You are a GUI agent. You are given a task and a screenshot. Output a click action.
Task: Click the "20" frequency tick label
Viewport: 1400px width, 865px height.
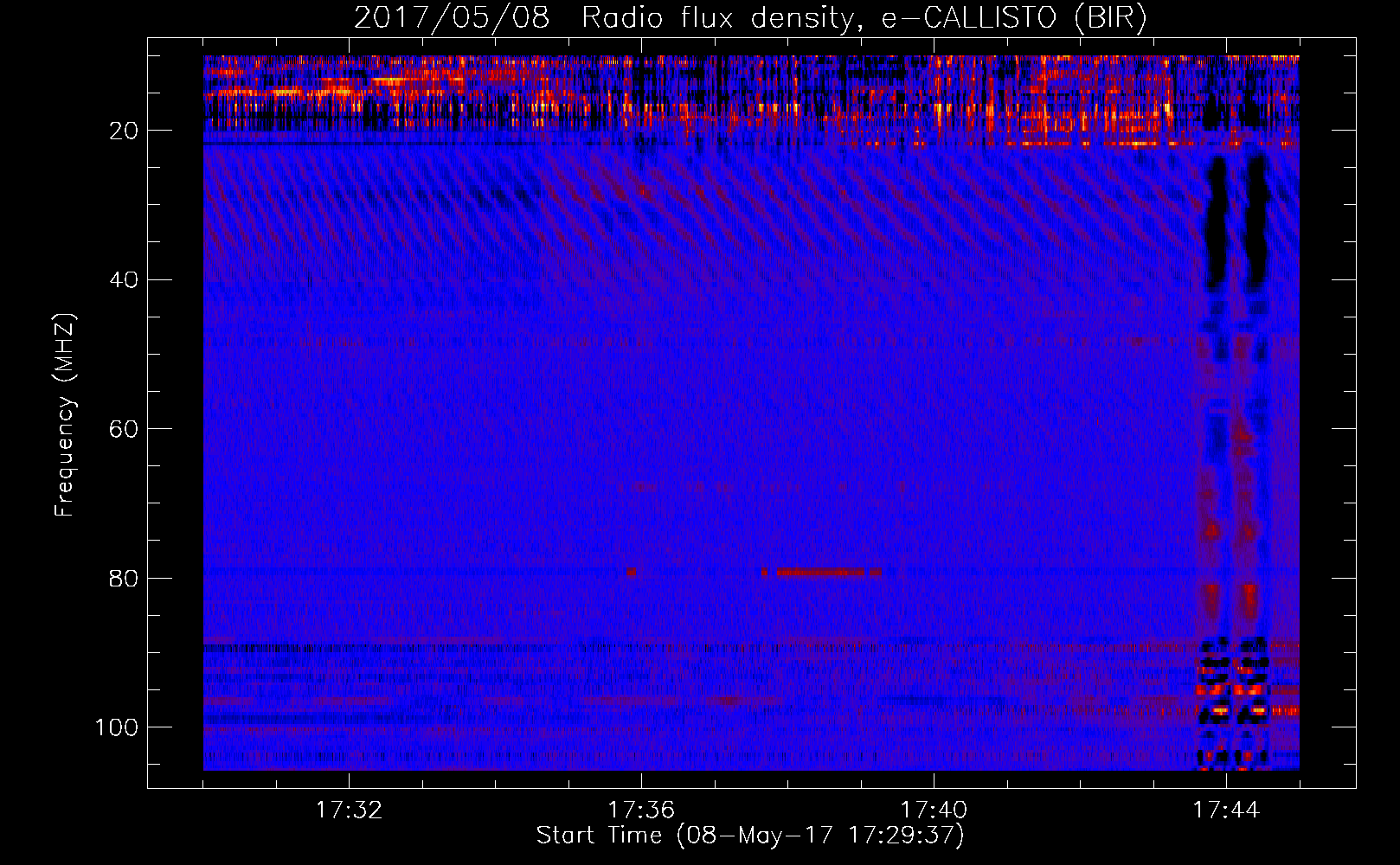click(124, 131)
